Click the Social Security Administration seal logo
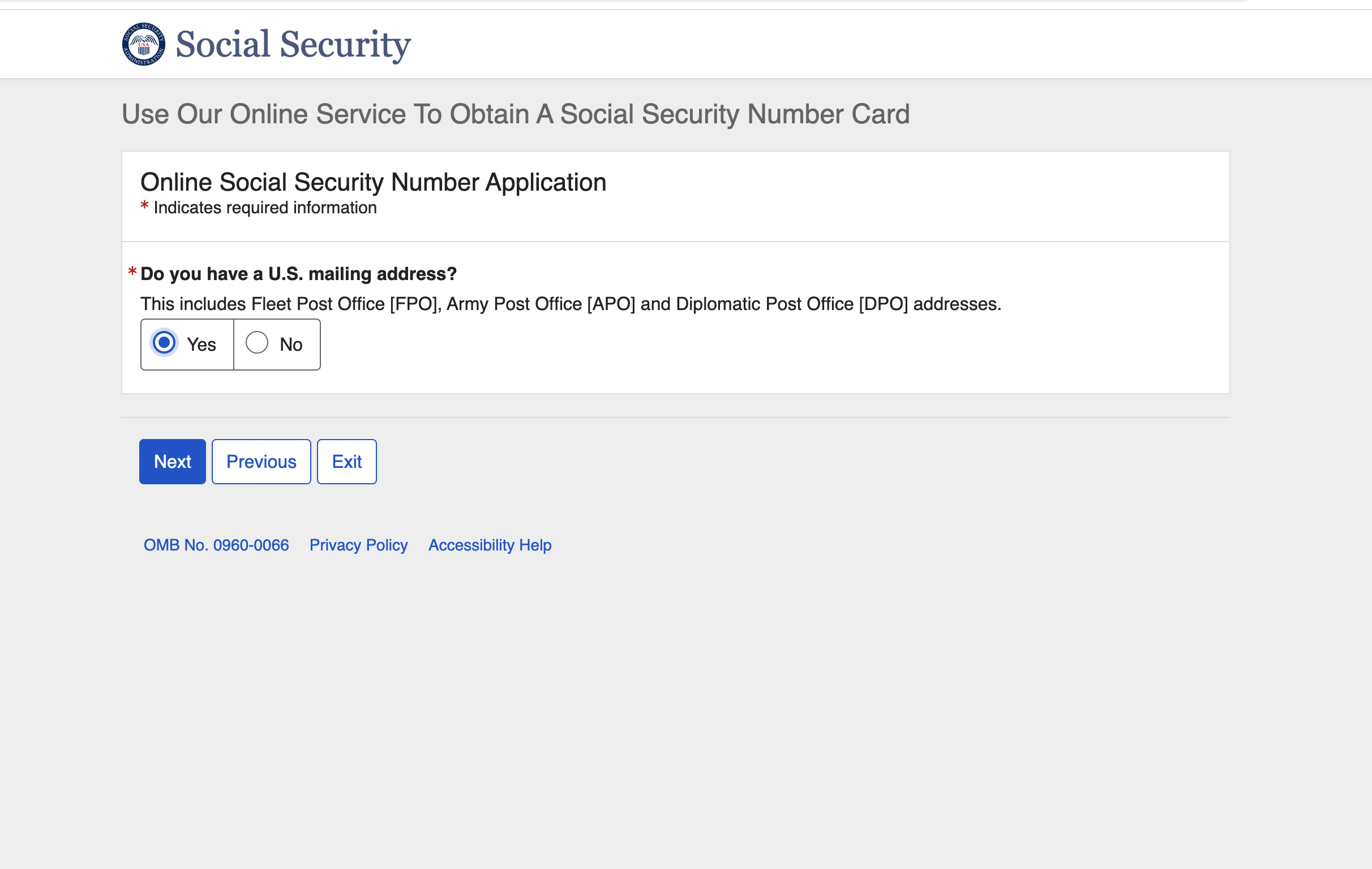Screen dimensions: 1372x869 tap(144, 45)
